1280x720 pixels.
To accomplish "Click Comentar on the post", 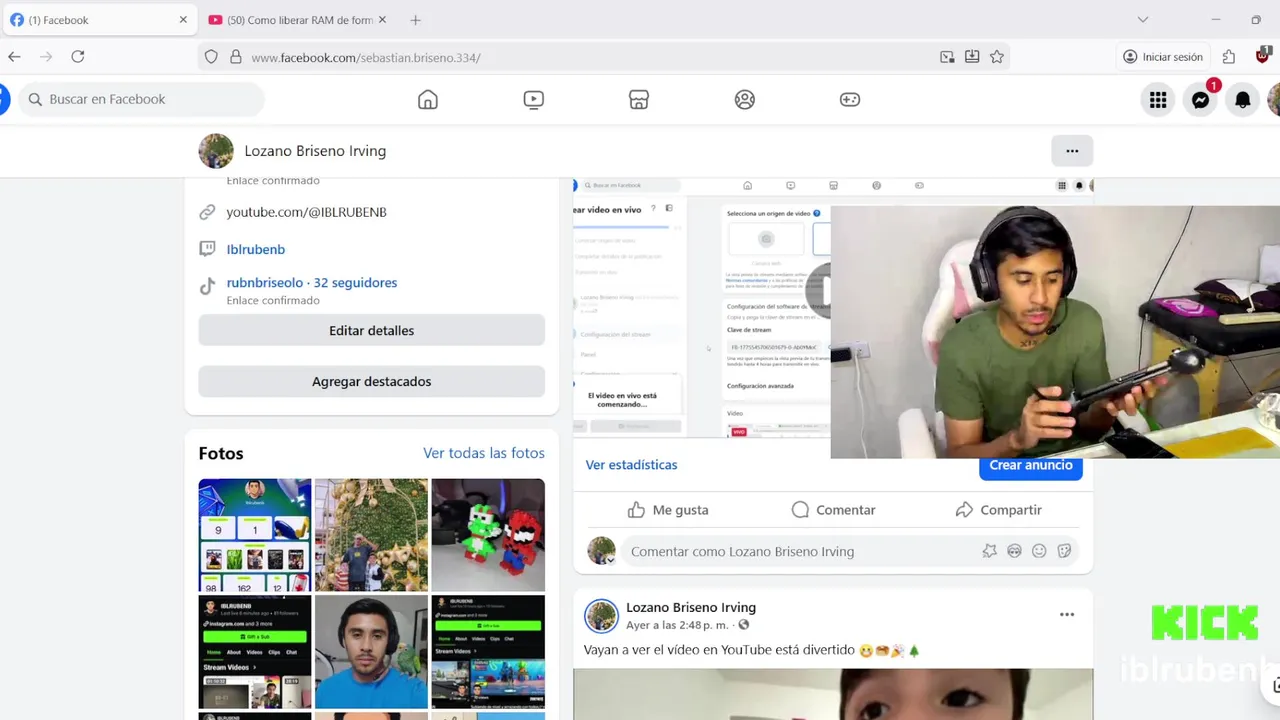I will pyautogui.click(x=833, y=510).
